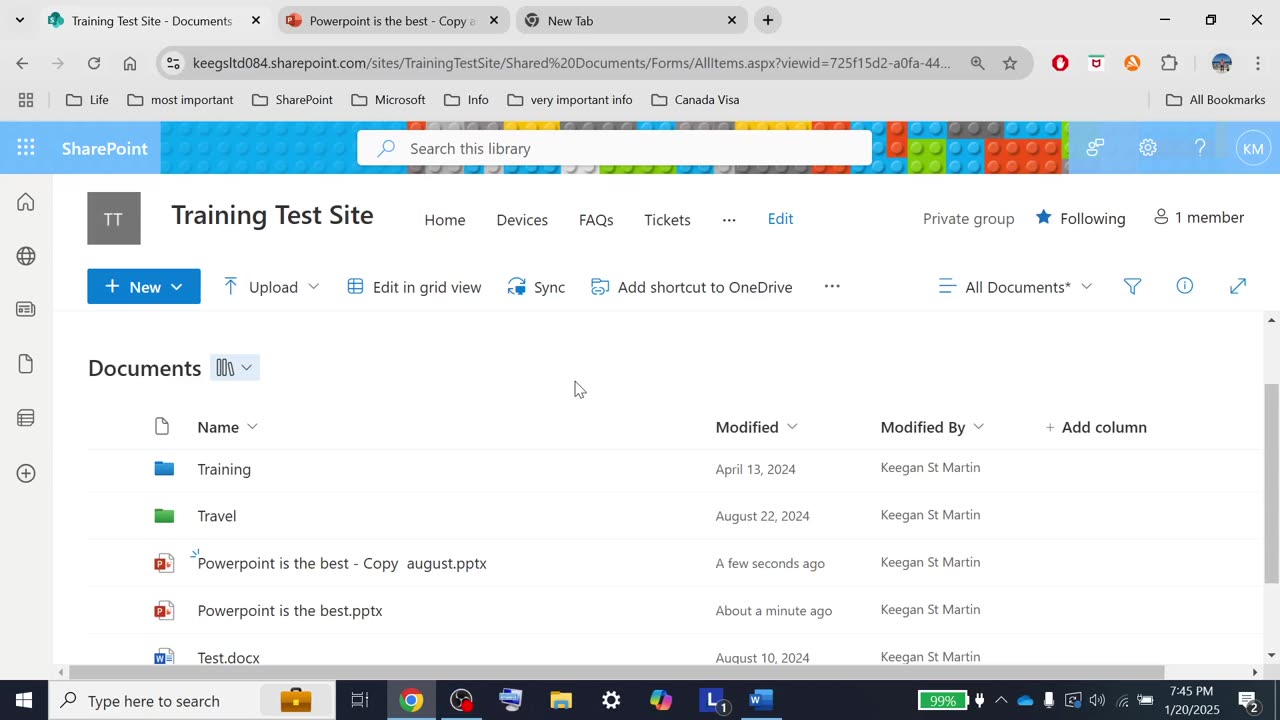Click the Search this library box
The height and width of the screenshot is (720, 1280).
pyautogui.click(x=614, y=148)
